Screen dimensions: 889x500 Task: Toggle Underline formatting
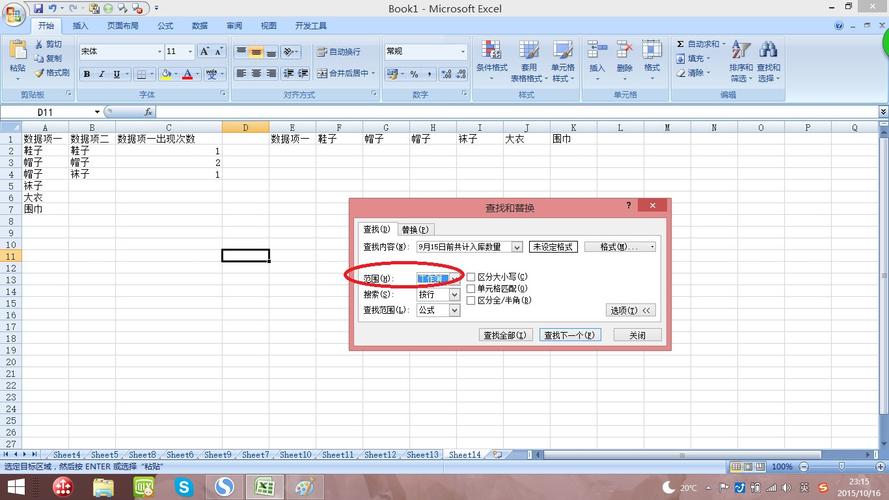pos(116,74)
